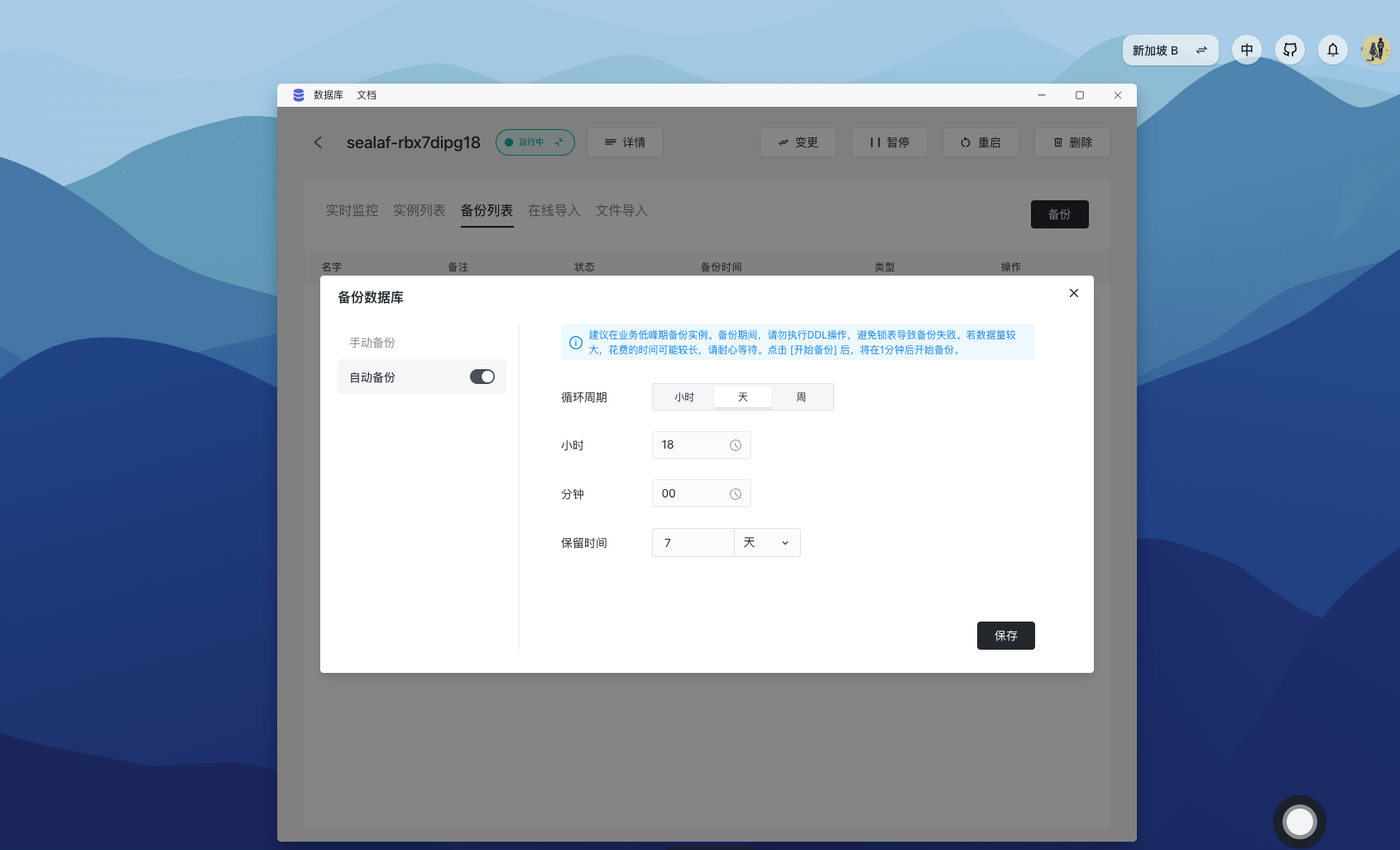Open the hour picker field showing 18

(702, 445)
